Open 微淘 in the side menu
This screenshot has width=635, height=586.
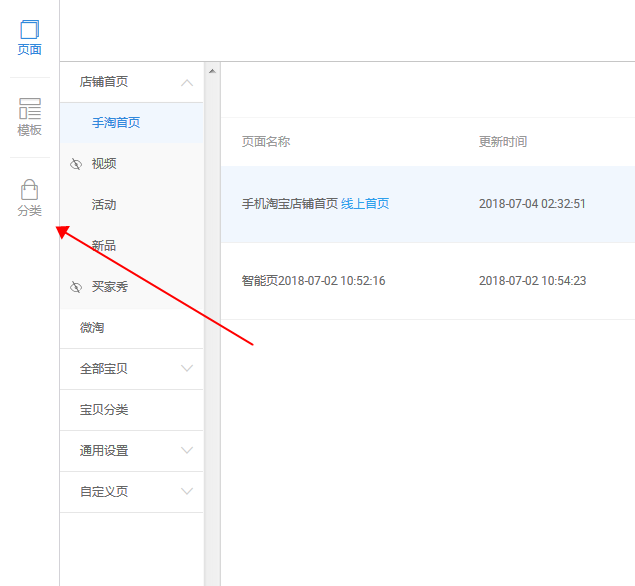pyautogui.click(x=92, y=328)
